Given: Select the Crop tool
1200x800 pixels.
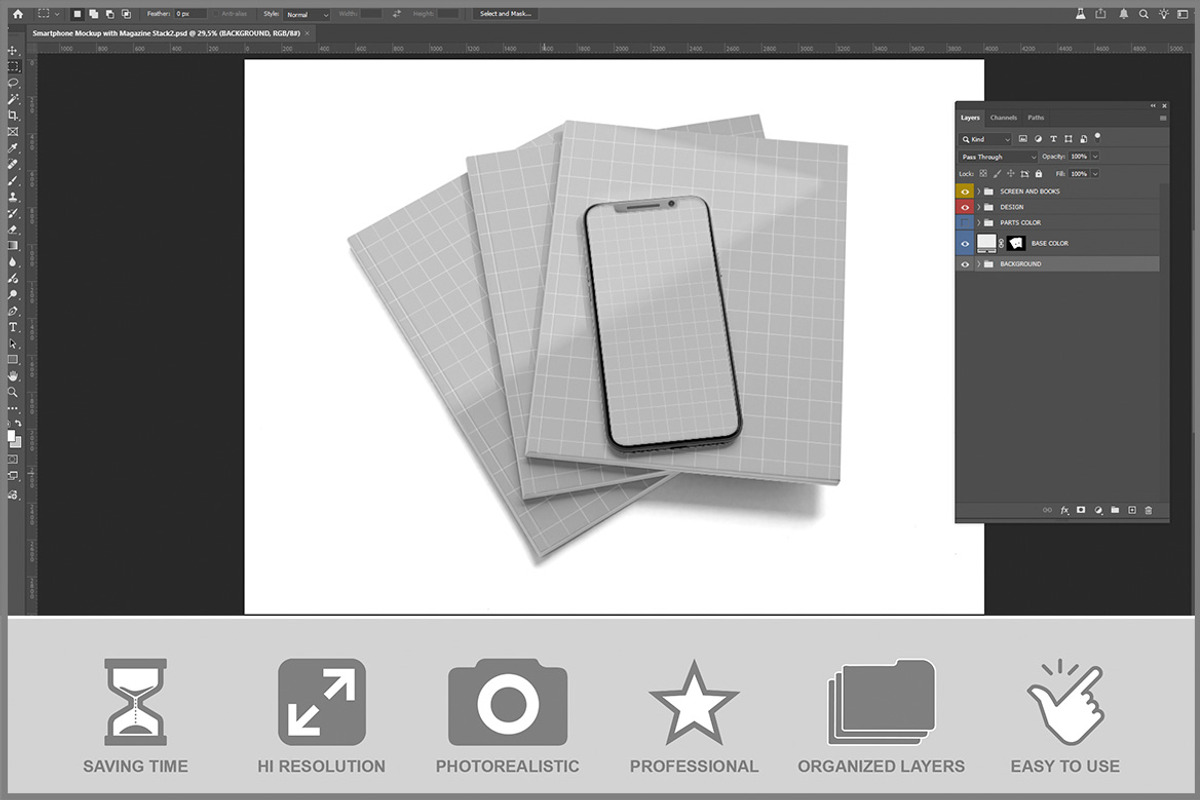Looking at the screenshot, I should point(13,115).
